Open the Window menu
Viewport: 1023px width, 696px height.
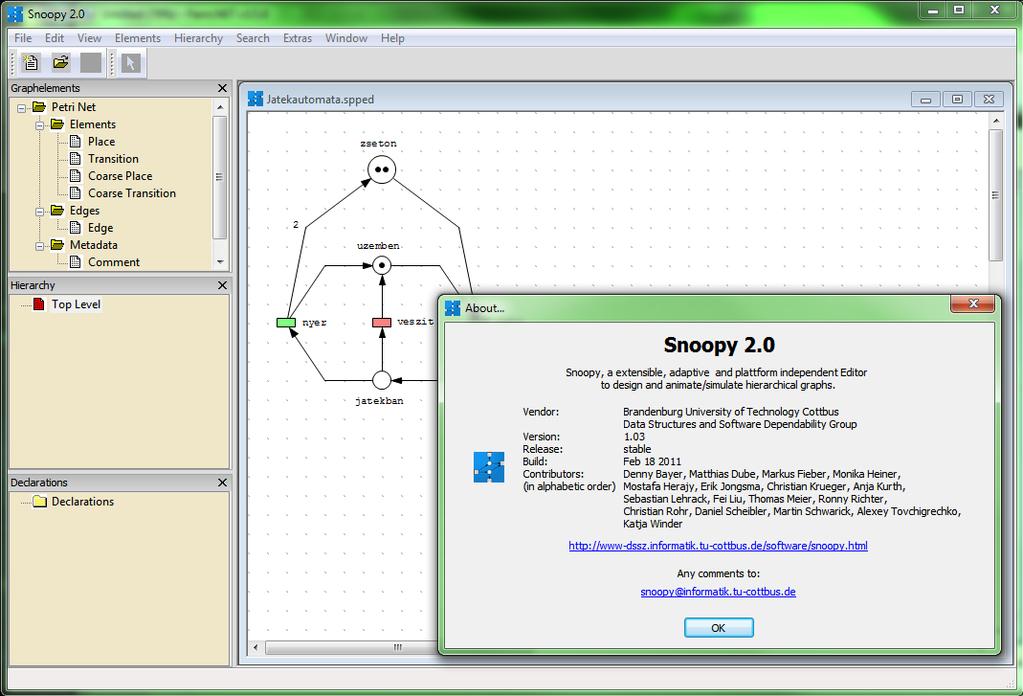[x=346, y=38]
